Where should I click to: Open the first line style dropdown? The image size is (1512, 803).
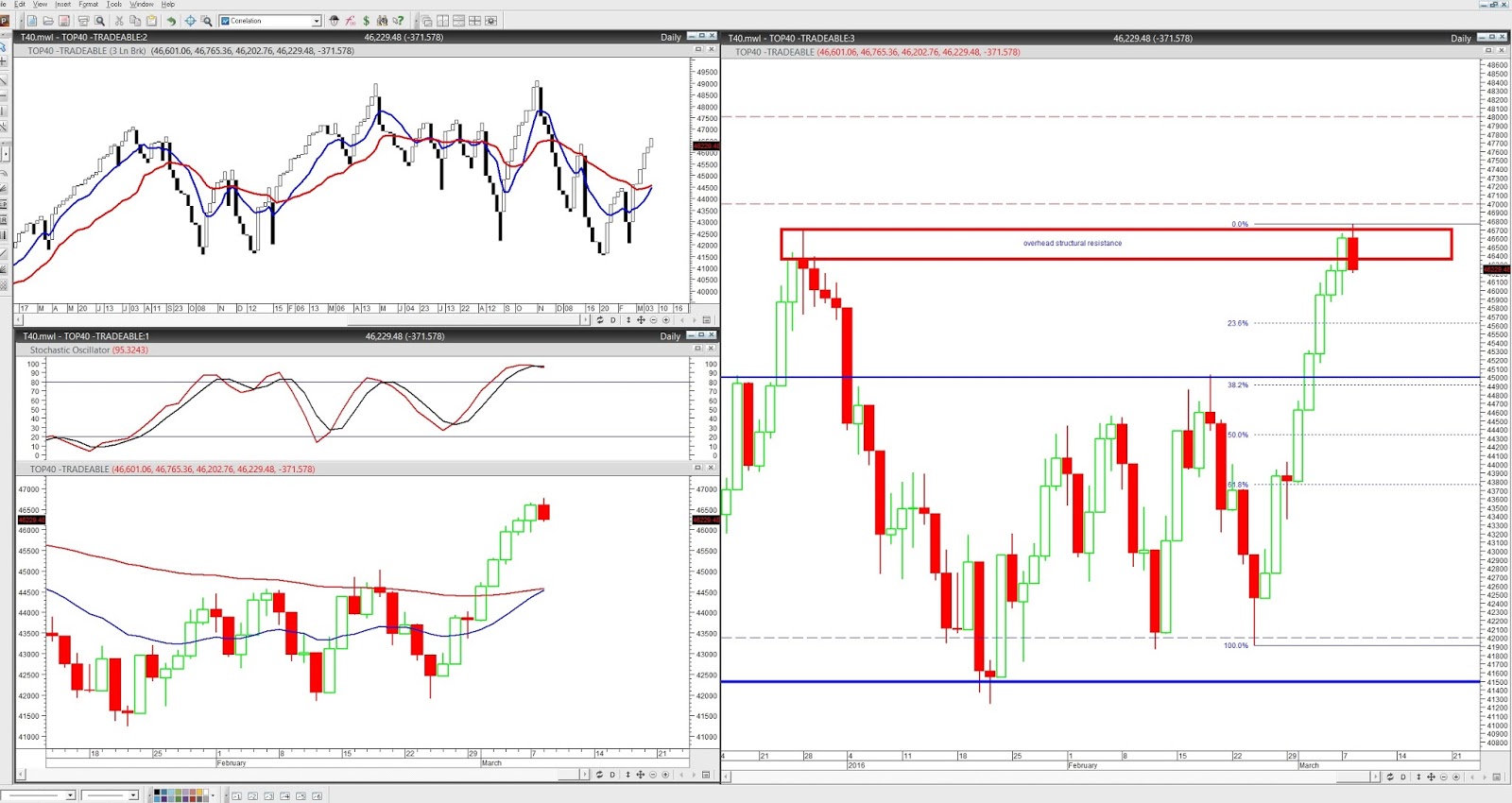pos(70,795)
